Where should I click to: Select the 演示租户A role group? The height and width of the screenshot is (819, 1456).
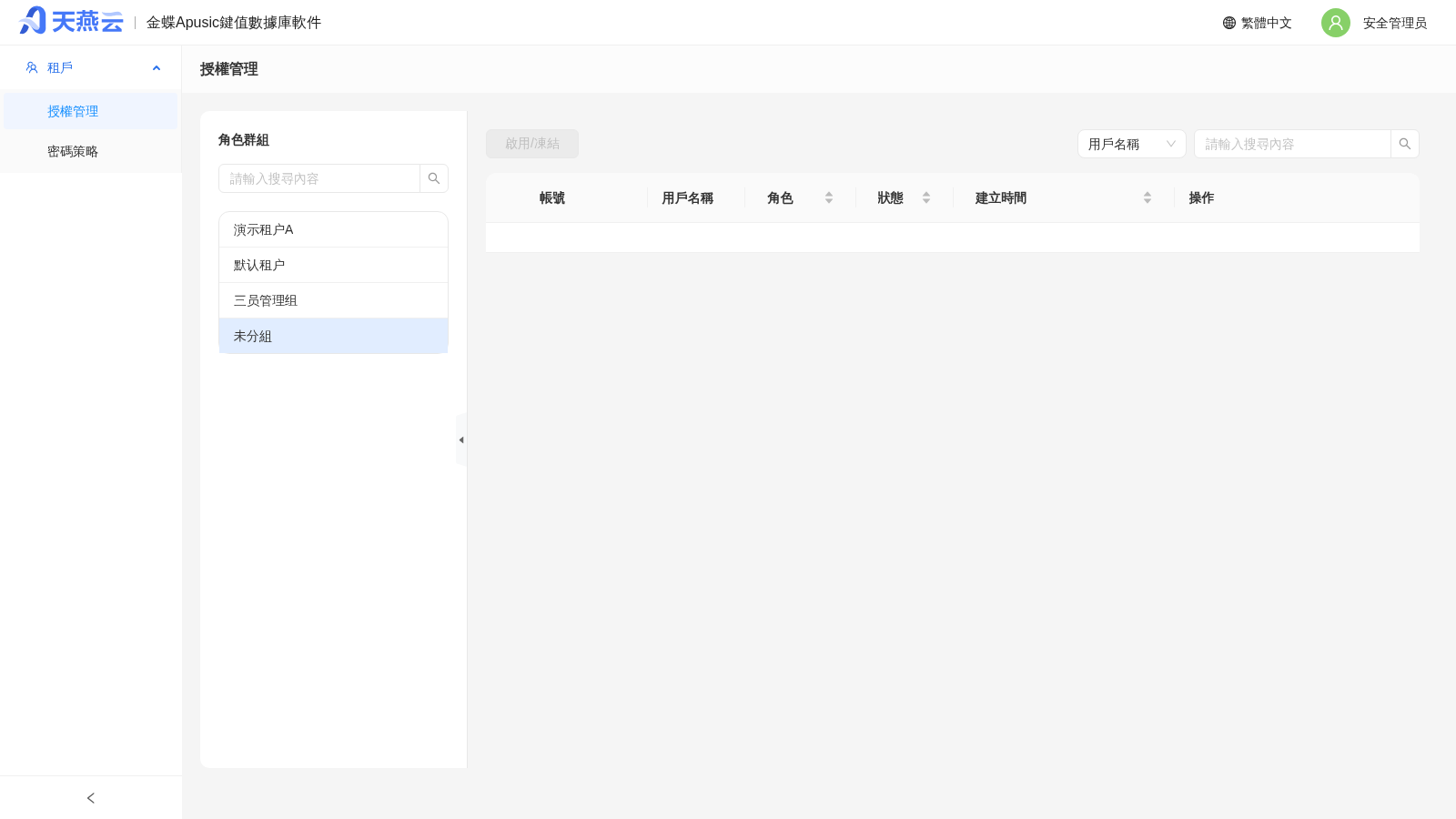tap(333, 229)
